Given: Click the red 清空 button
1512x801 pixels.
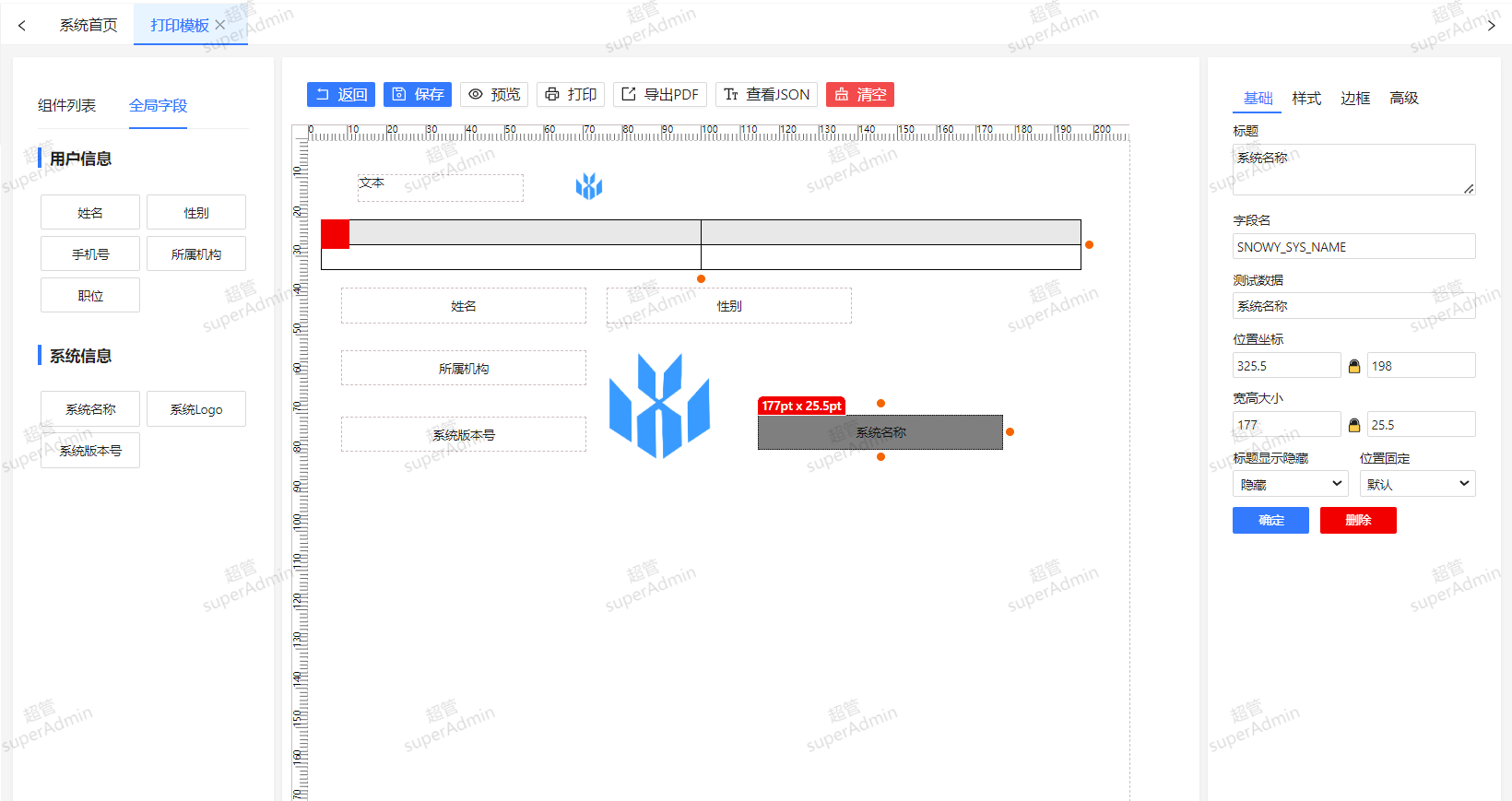Looking at the screenshot, I should pyautogui.click(x=860, y=94).
